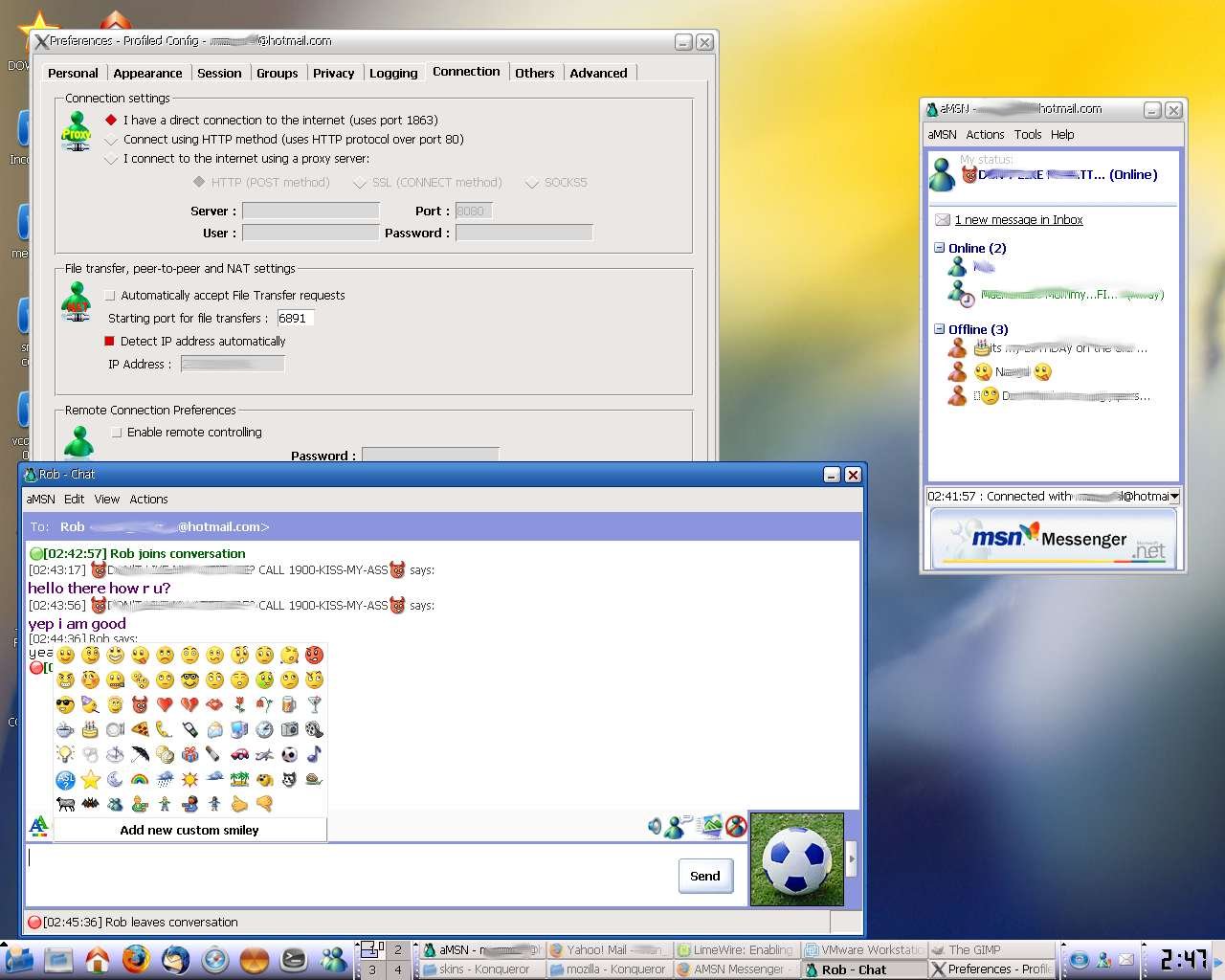Click Add new custom smiley
Image resolution: width=1225 pixels, height=980 pixels.
click(x=189, y=830)
